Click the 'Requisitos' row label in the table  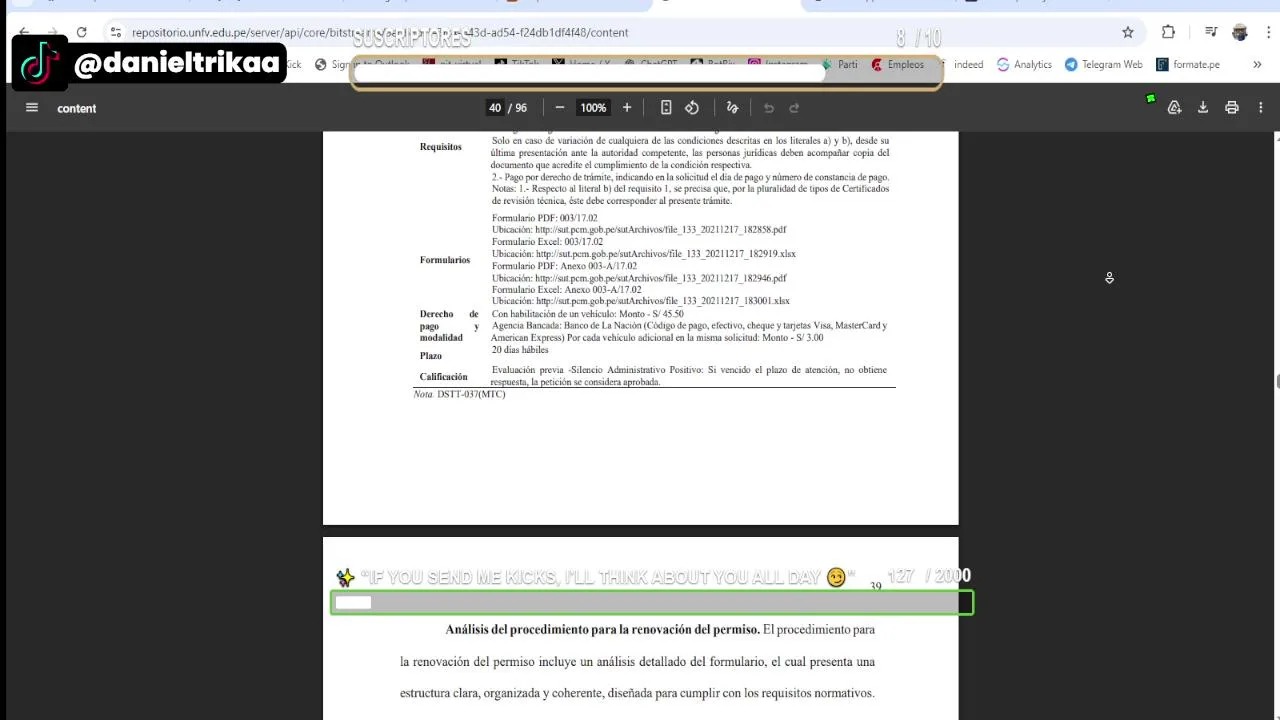click(x=441, y=147)
